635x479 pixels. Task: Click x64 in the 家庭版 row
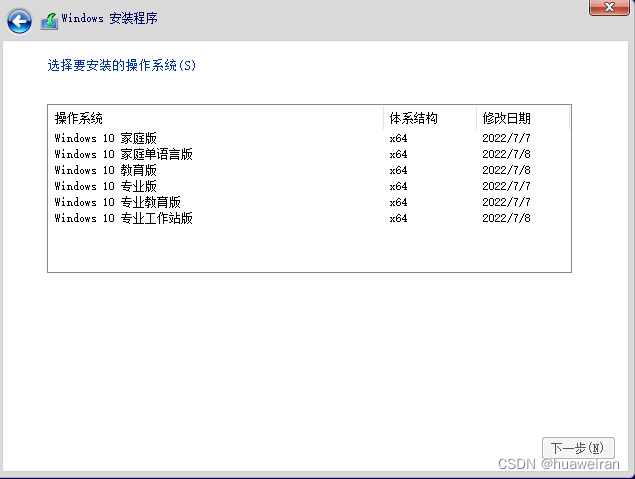tap(398, 138)
